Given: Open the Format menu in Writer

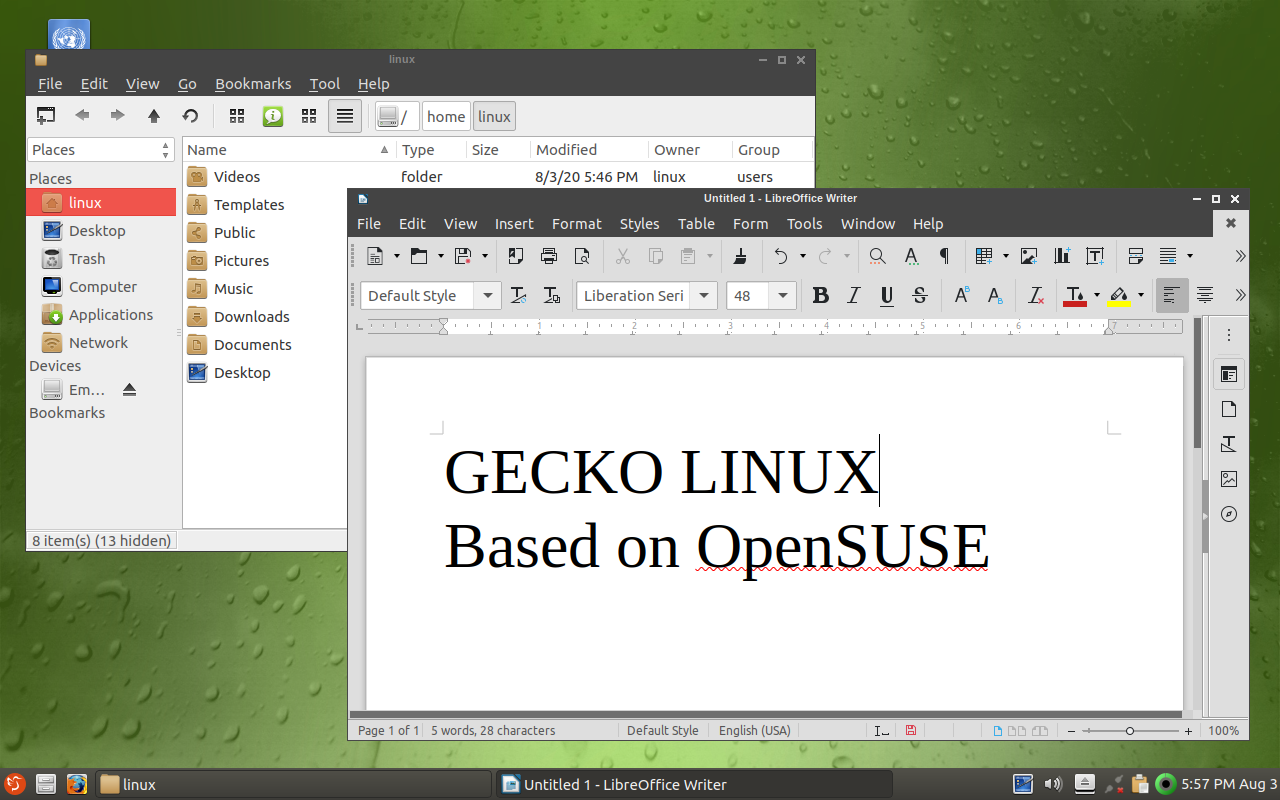Looking at the screenshot, I should pyautogui.click(x=576, y=224).
